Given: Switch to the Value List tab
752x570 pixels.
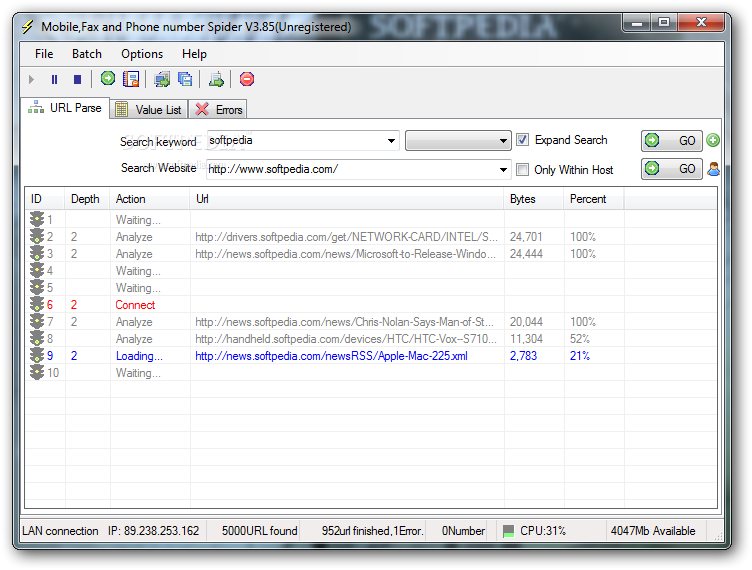Looking at the screenshot, I should click(x=149, y=110).
